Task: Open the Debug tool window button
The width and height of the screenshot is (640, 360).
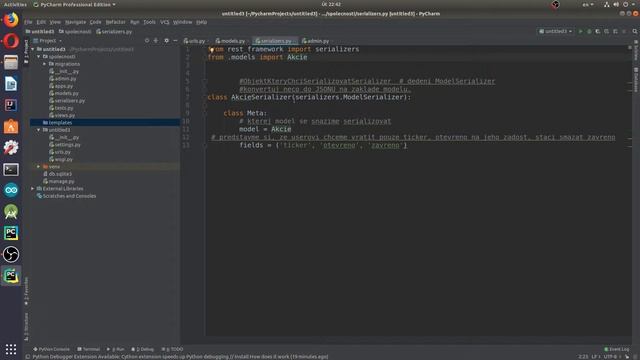Action: 142,349
